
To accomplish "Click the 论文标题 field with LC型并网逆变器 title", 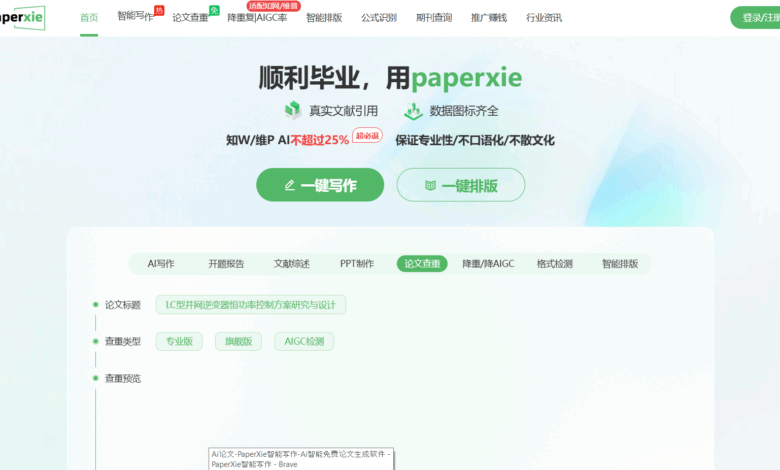I will tap(250, 305).
